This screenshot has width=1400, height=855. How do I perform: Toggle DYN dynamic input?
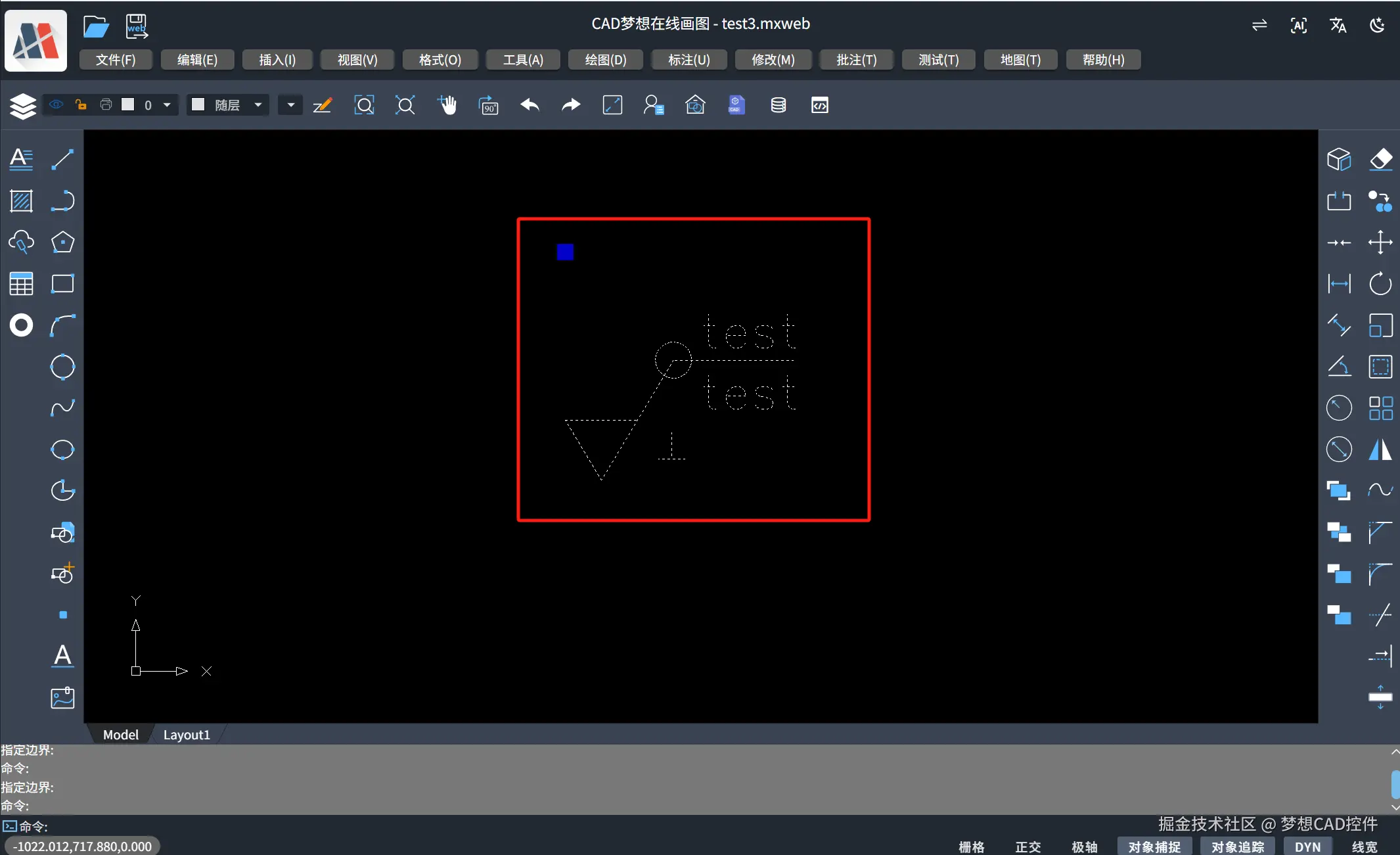tap(1306, 846)
